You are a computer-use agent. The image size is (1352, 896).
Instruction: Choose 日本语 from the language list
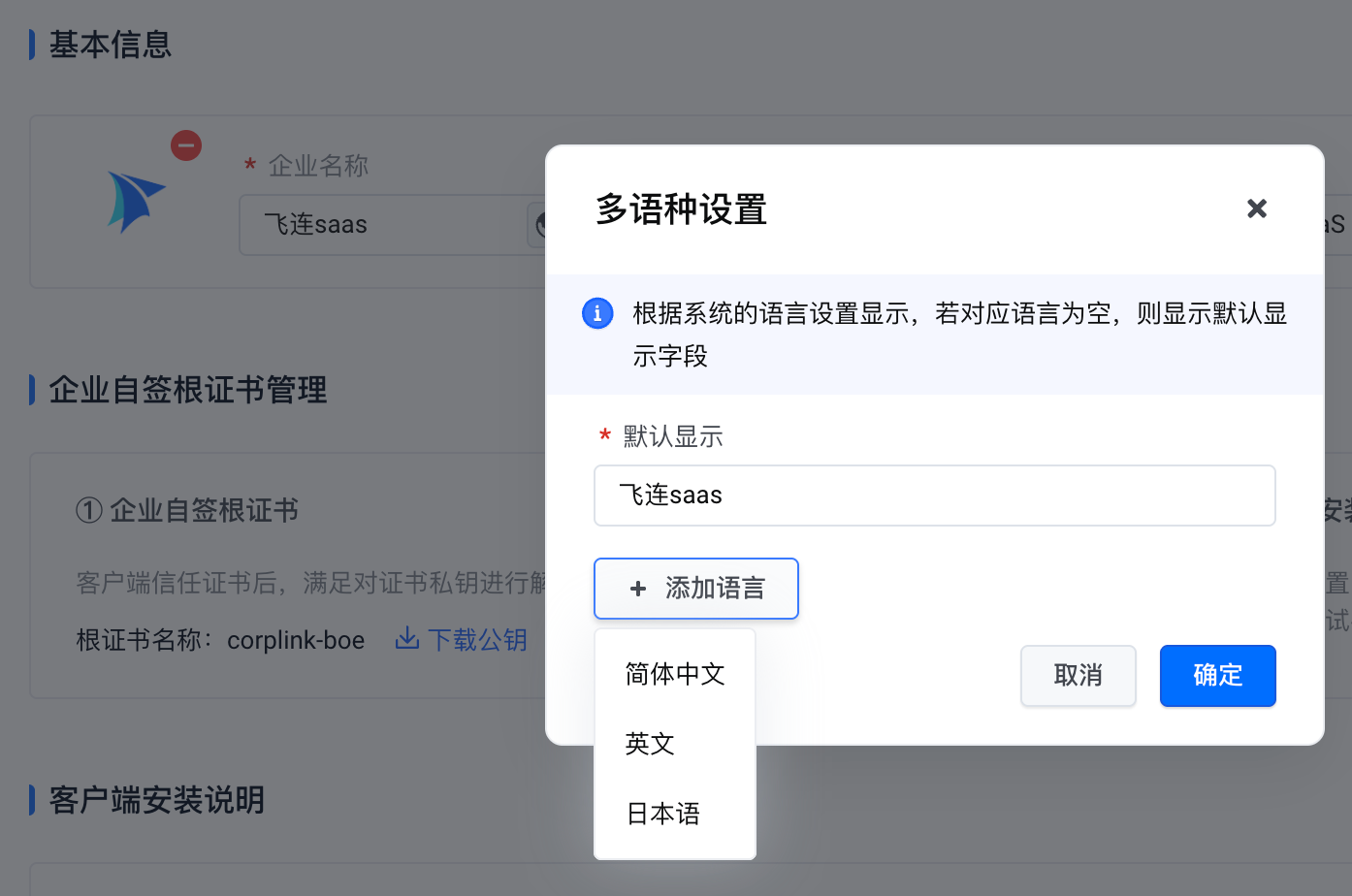(663, 814)
